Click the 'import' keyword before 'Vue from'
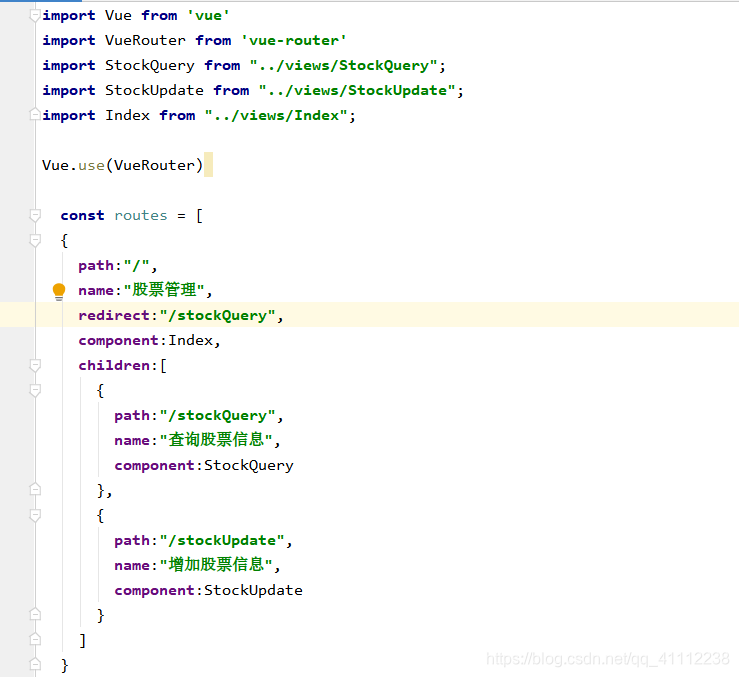 (x=69, y=16)
